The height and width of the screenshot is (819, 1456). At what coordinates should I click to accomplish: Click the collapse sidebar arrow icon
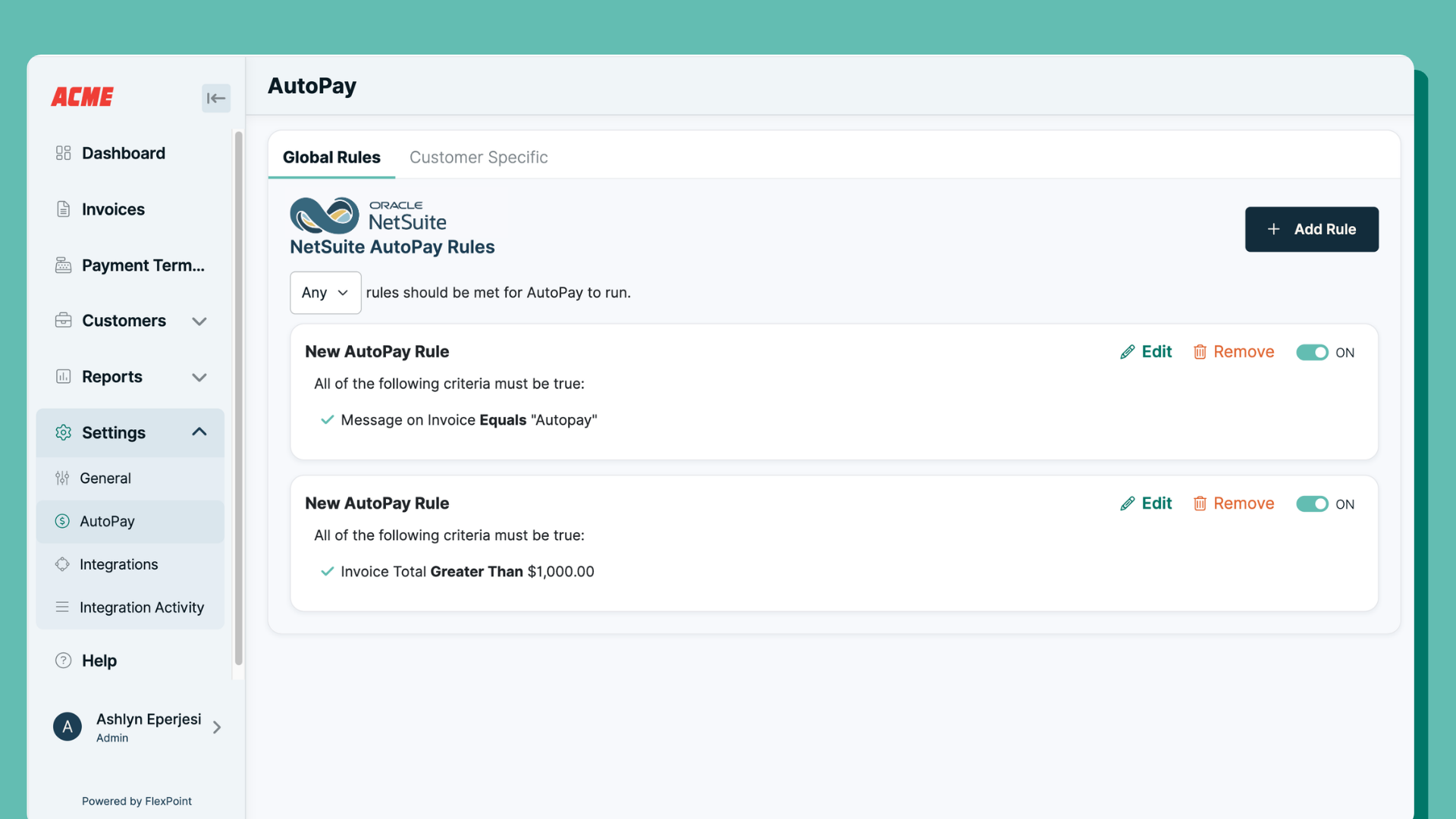pyautogui.click(x=216, y=98)
